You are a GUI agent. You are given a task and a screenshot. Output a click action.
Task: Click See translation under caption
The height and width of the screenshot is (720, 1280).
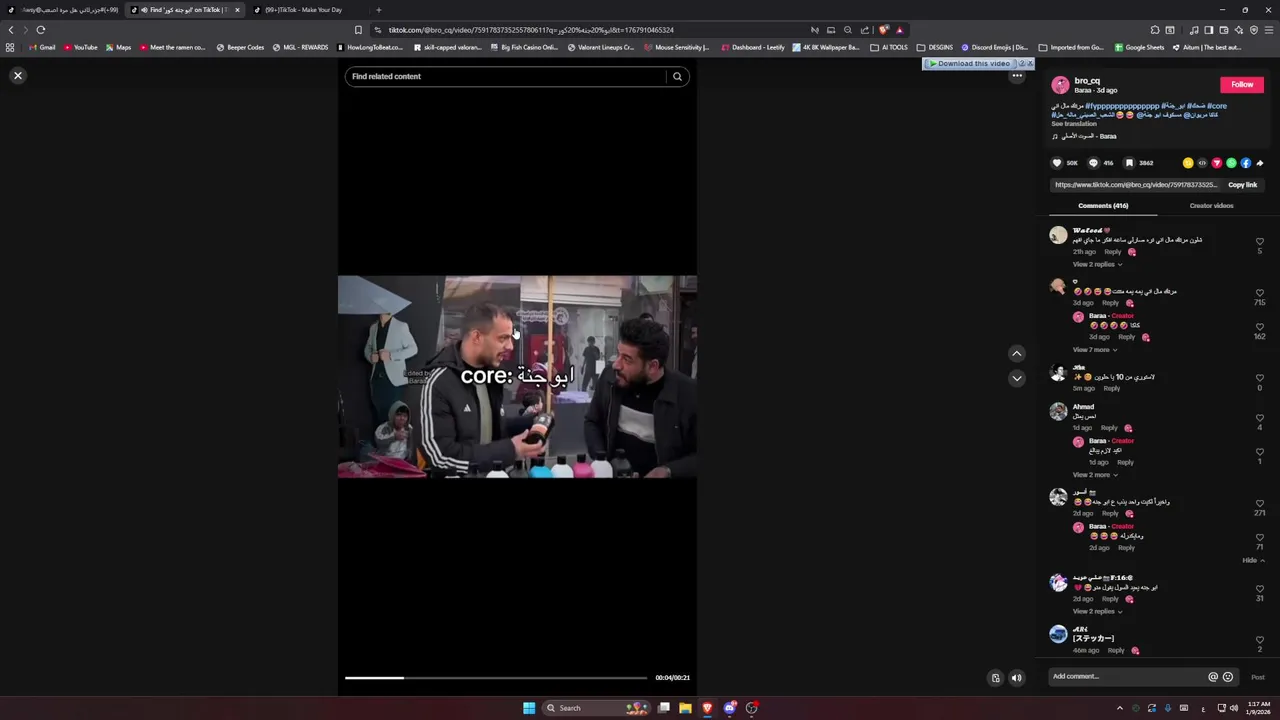[x=1073, y=124]
